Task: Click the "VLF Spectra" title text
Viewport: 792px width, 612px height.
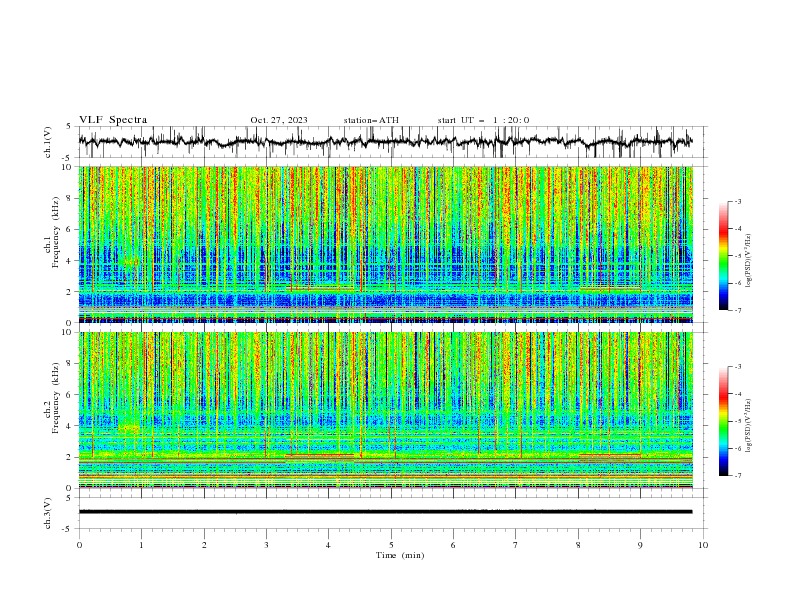Action: pyautogui.click(x=113, y=120)
